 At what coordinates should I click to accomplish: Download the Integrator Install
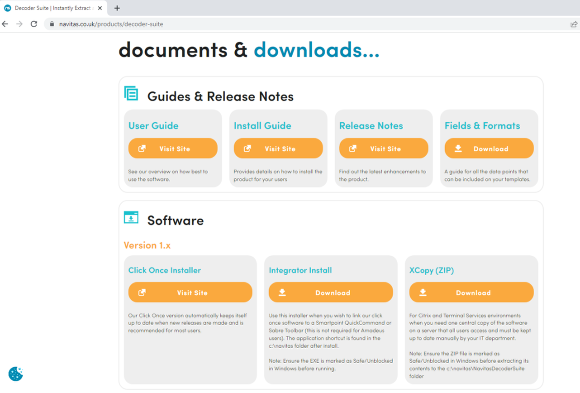click(x=331, y=292)
